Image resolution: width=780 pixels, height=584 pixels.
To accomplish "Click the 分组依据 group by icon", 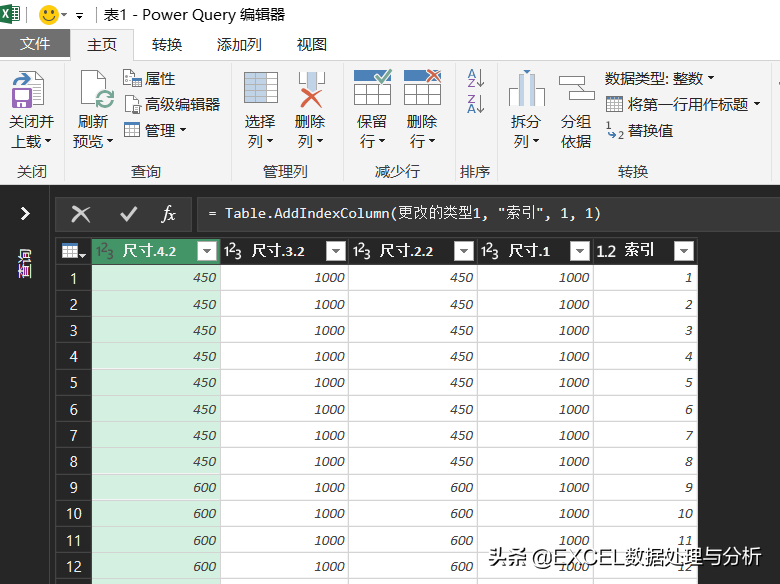I will click(576, 89).
